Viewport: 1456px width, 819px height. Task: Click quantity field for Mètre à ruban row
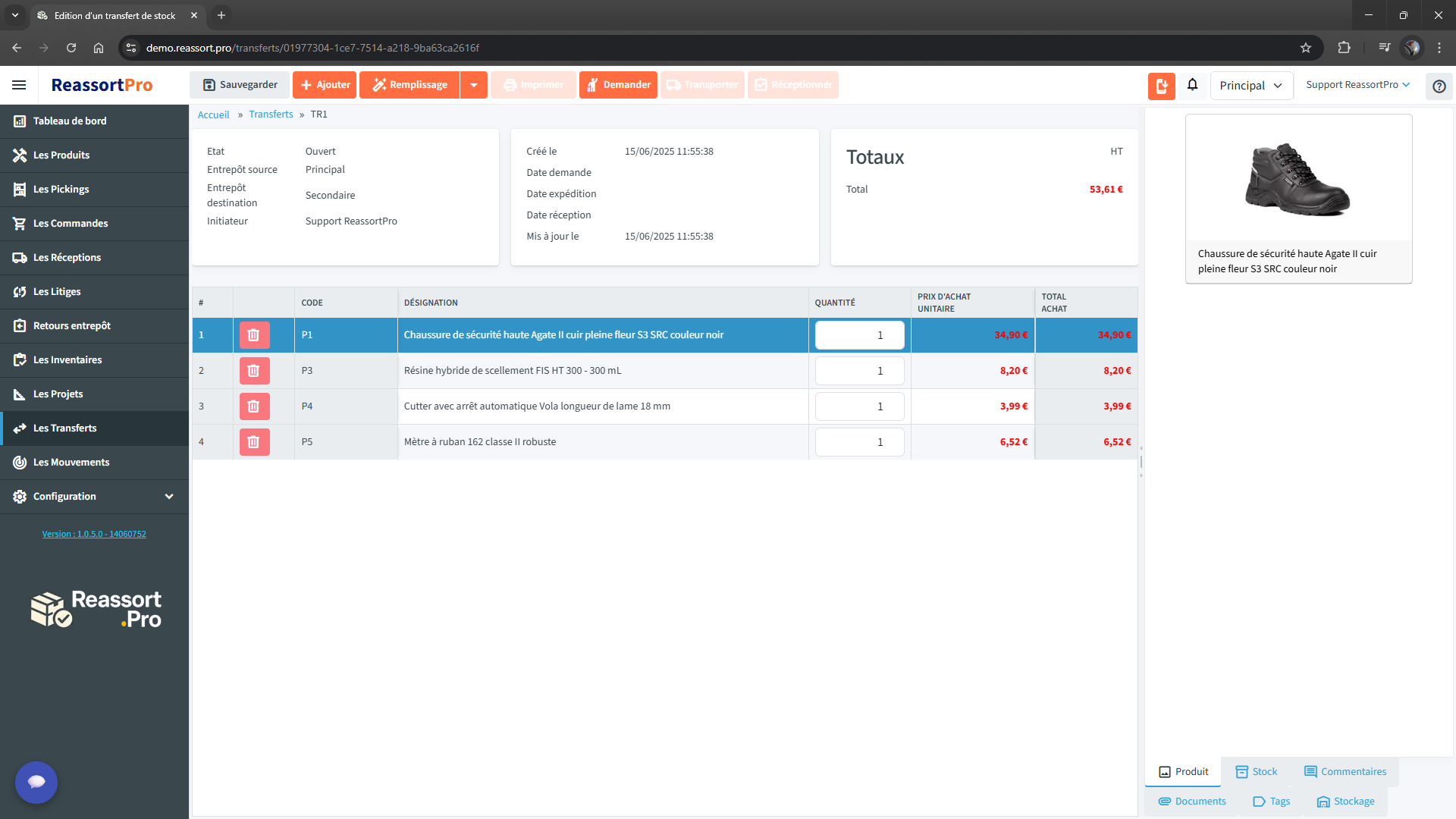pyautogui.click(x=859, y=442)
